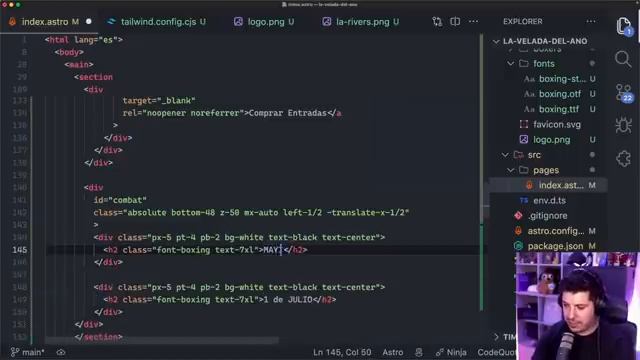
Task: Click the CodeQuo... status bar item
Action: click(496, 352)
